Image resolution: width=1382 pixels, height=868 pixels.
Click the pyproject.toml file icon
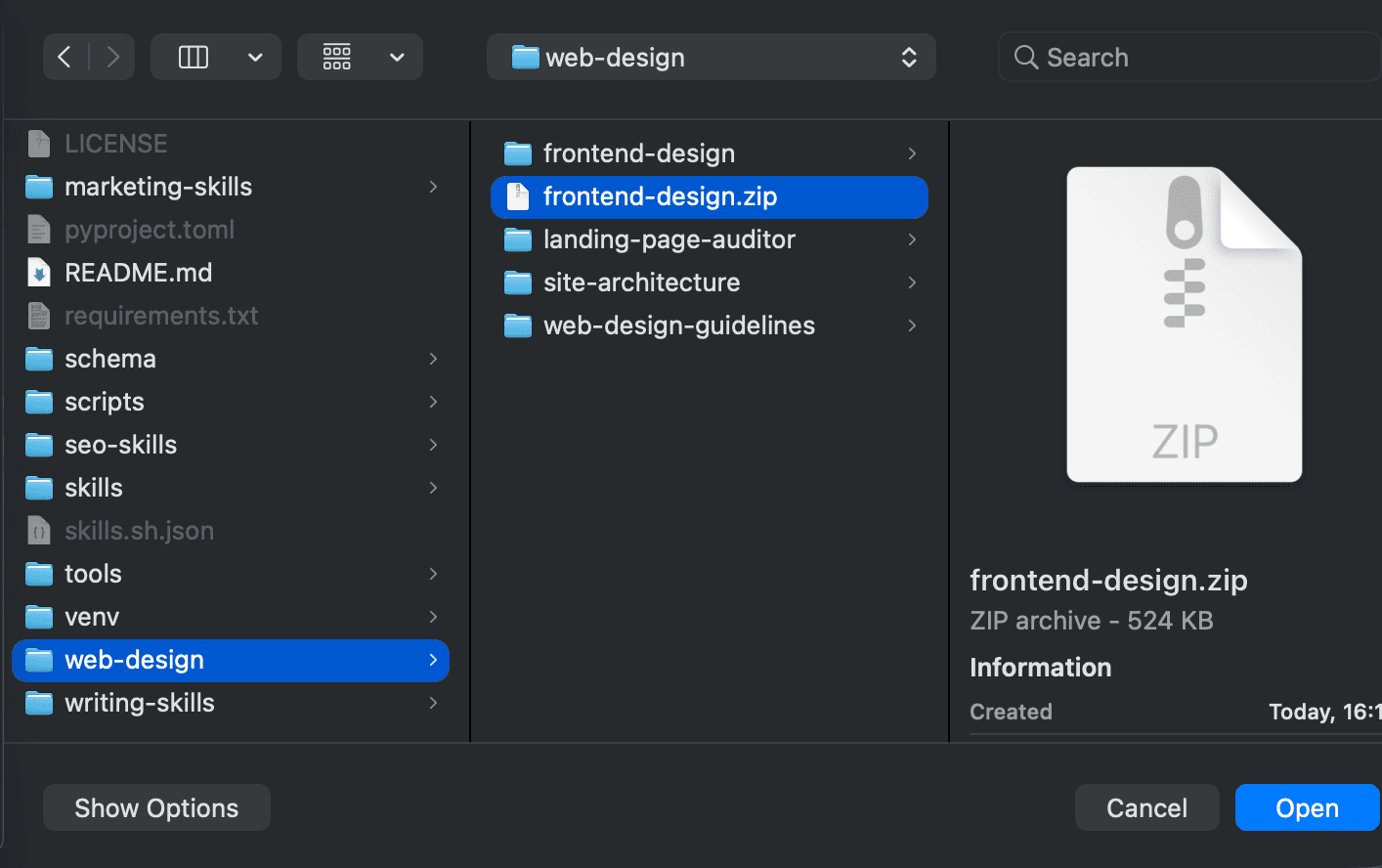point(39,230)
